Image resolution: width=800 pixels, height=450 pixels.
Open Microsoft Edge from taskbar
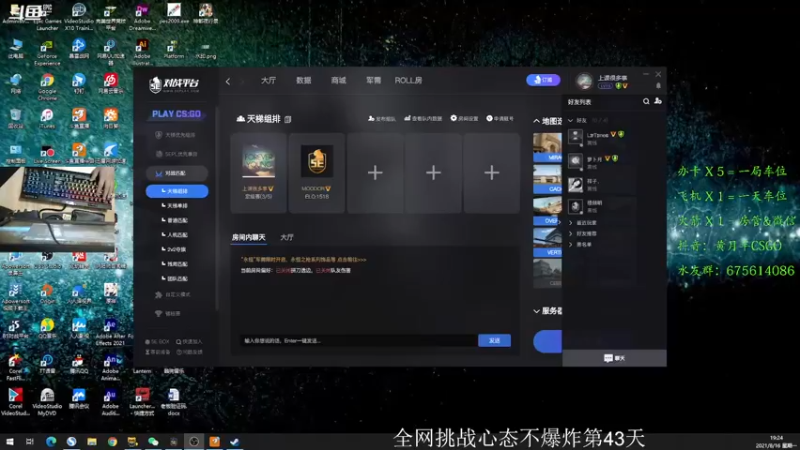click(x=51, y=441)
